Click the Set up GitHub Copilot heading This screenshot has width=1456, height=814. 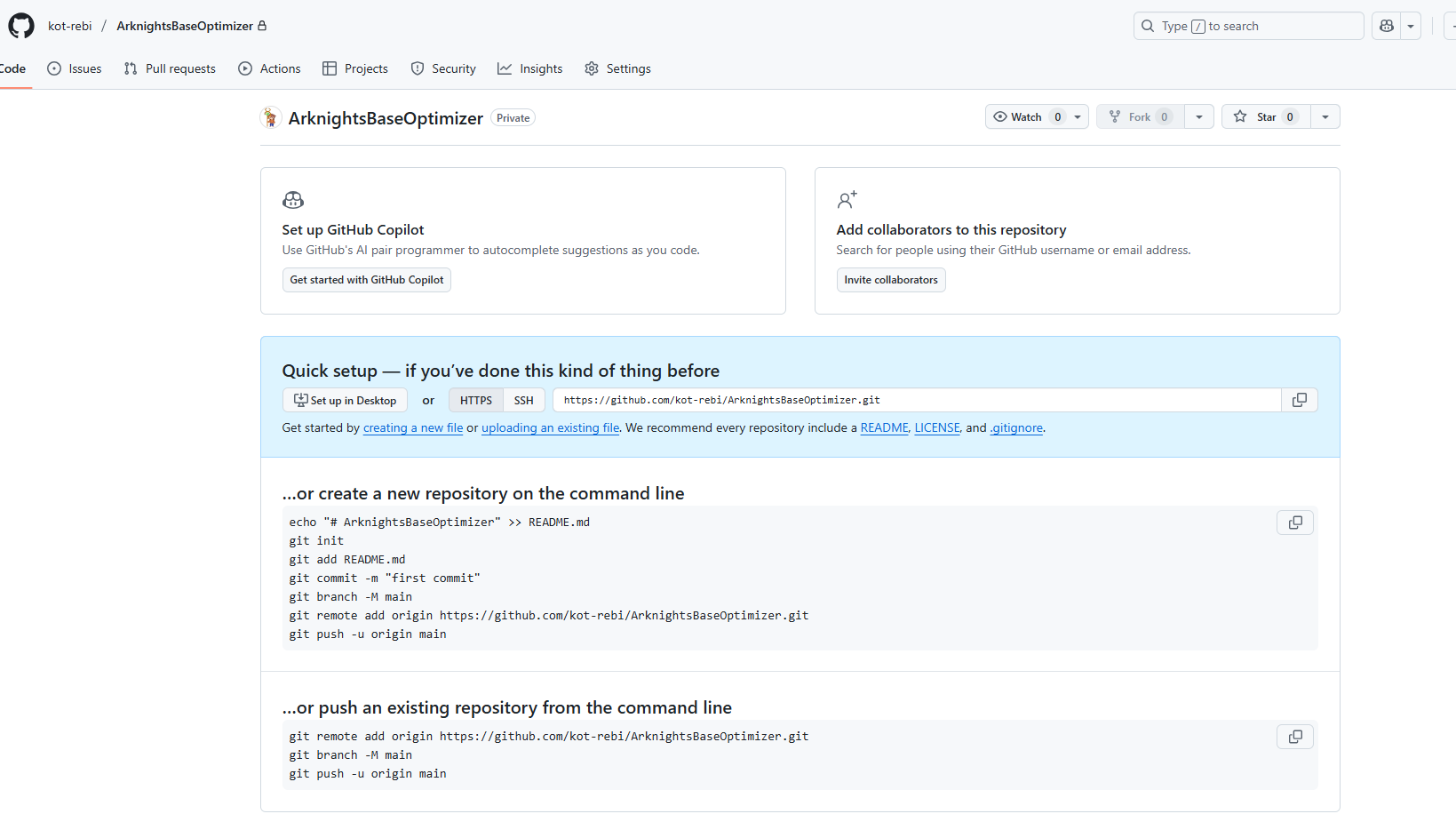pyautogui.click(x=354, y=229)
